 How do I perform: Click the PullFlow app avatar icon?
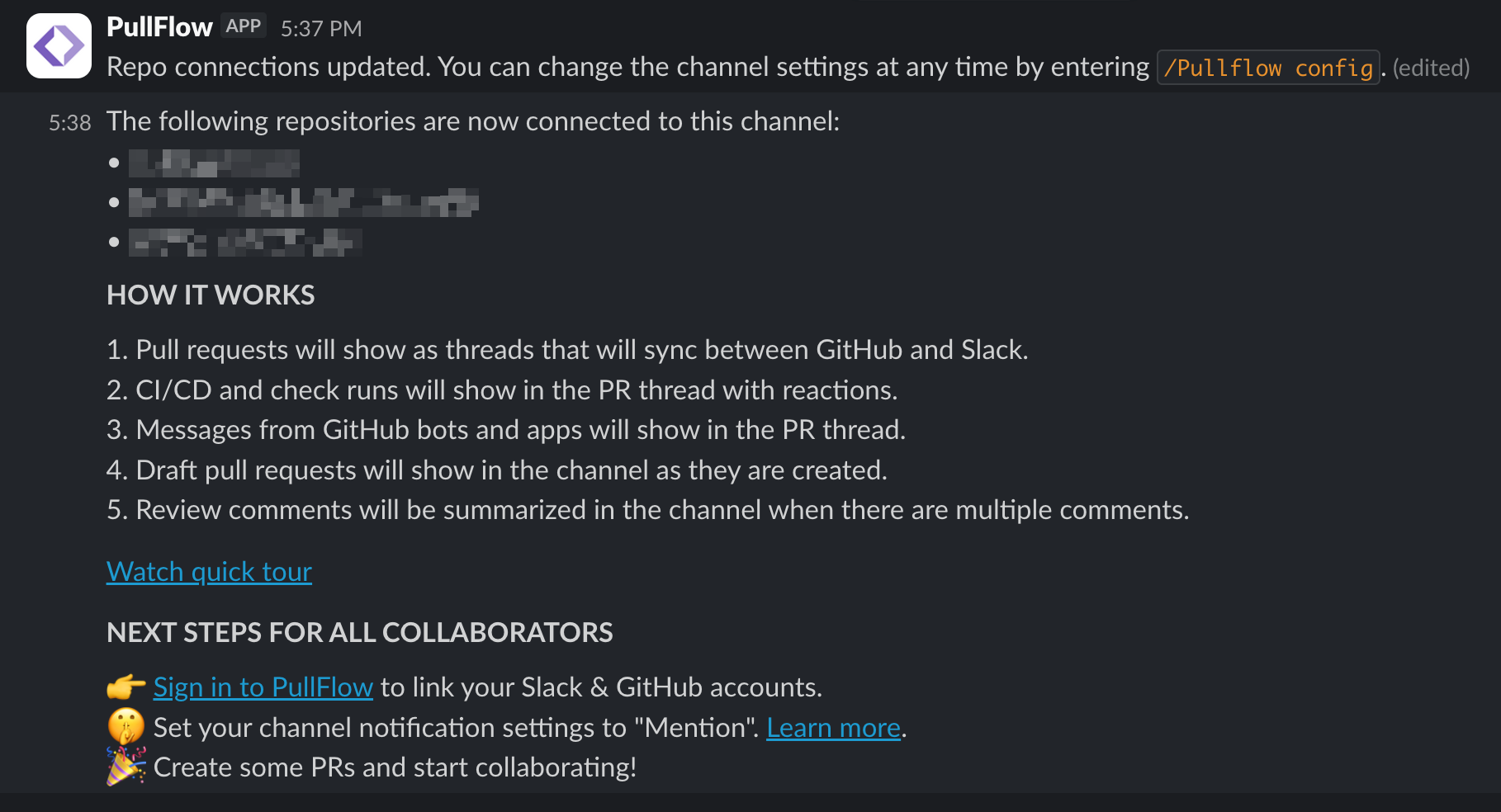coord(59,45)
